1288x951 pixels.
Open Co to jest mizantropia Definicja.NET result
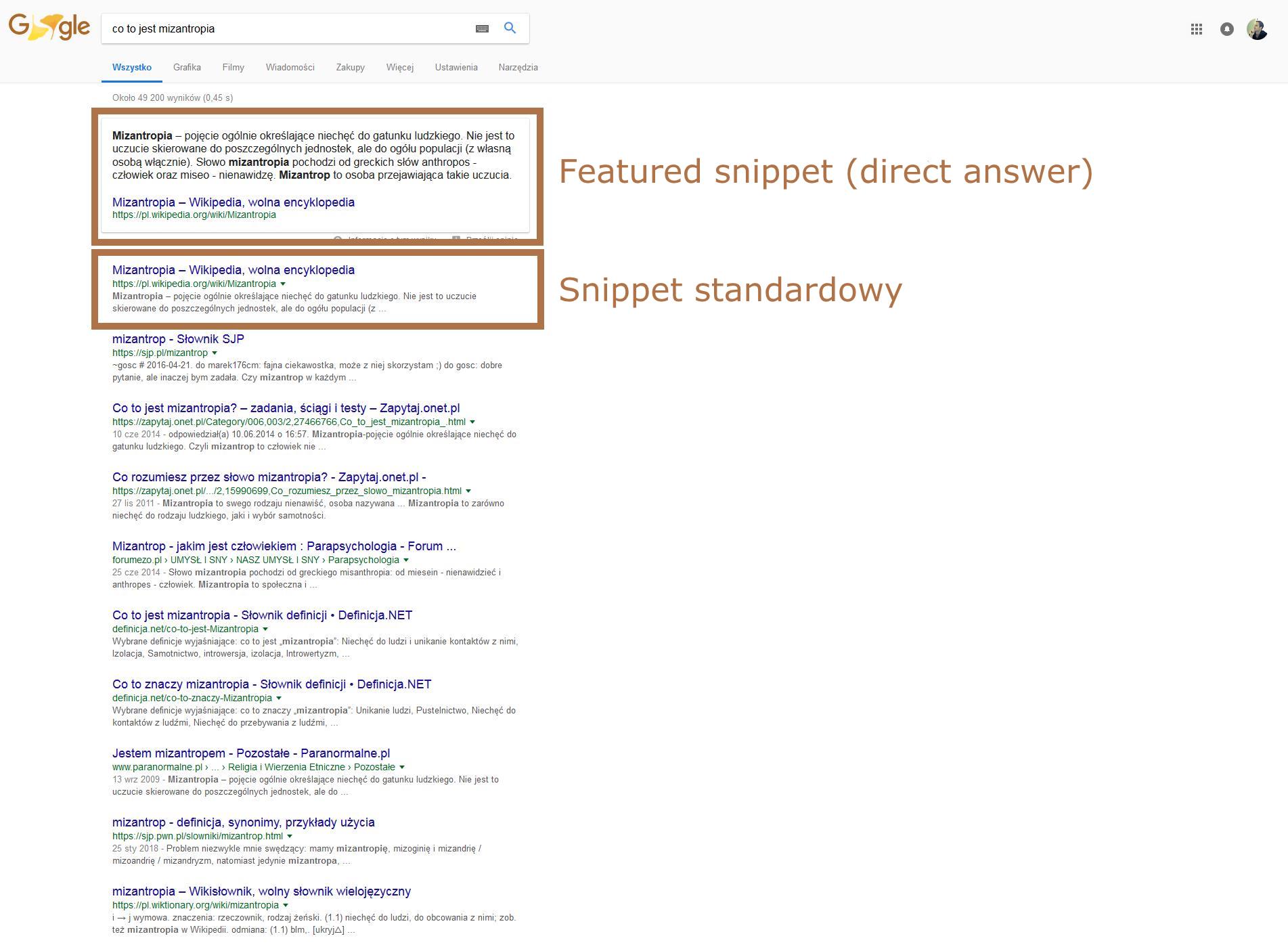pos(262,615)
